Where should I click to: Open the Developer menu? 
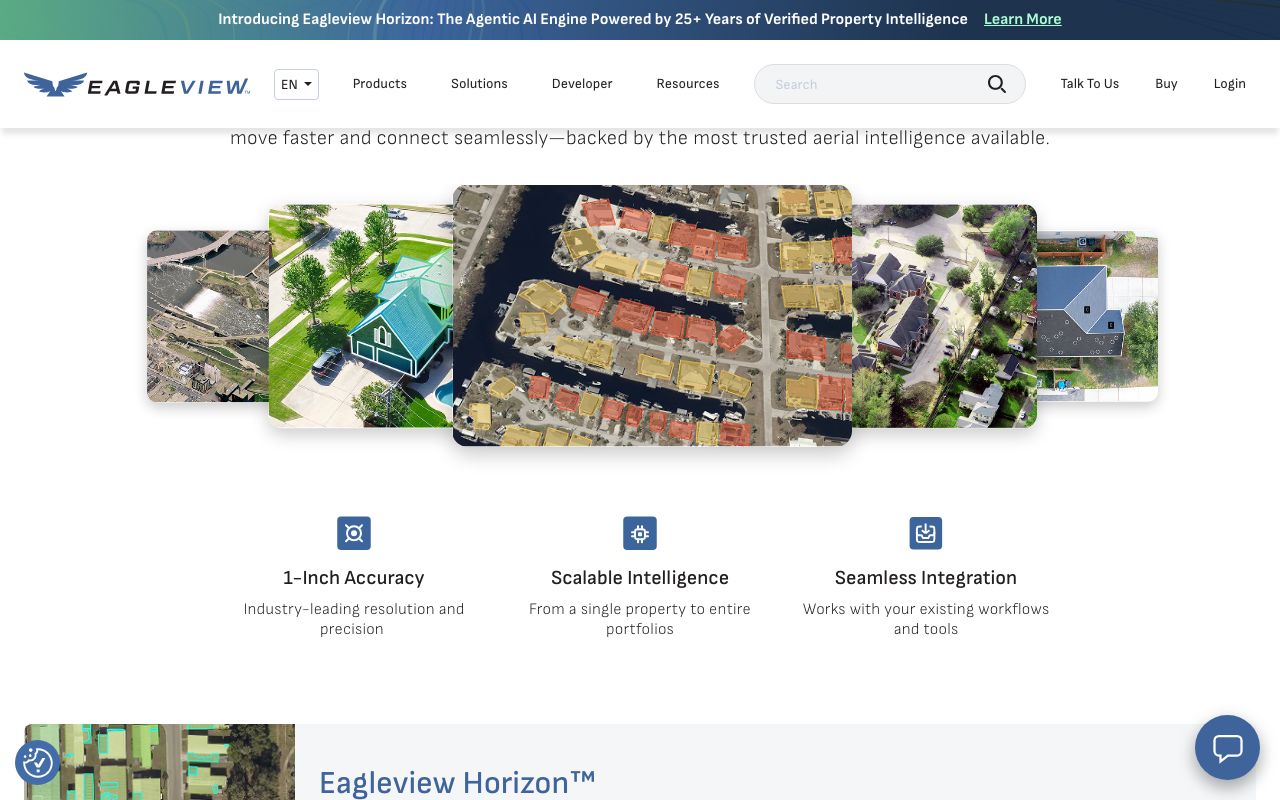(582, 84)
